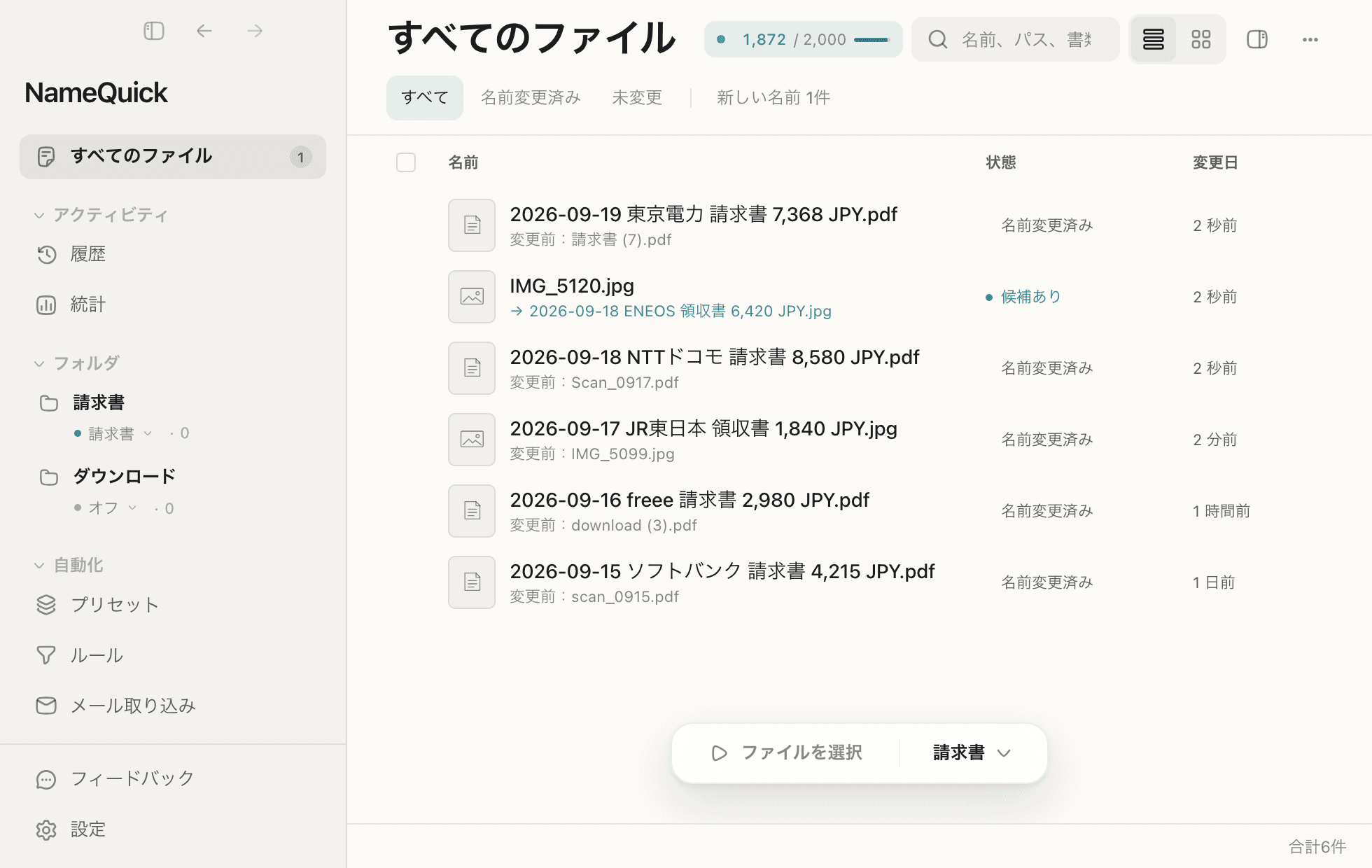The width and height of the screenshot is (1372, 868).
Task: Switch to the 未変更 tab
Action: pyautogui.click(x=637, y=97)
